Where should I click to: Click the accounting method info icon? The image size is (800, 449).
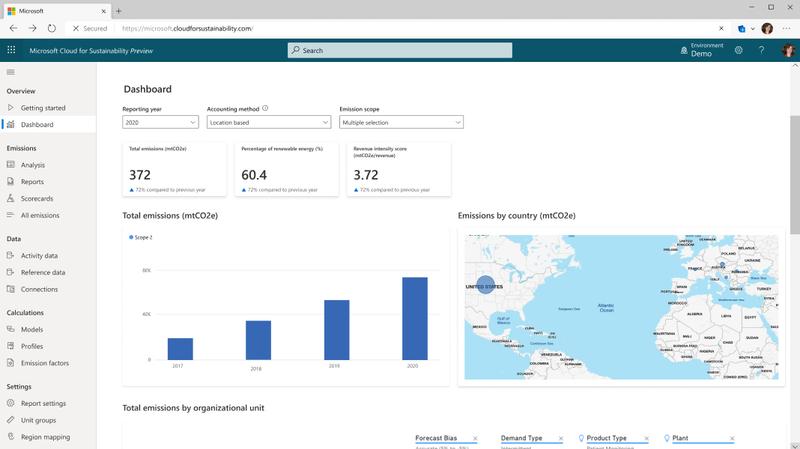click(x=265, y=108)
